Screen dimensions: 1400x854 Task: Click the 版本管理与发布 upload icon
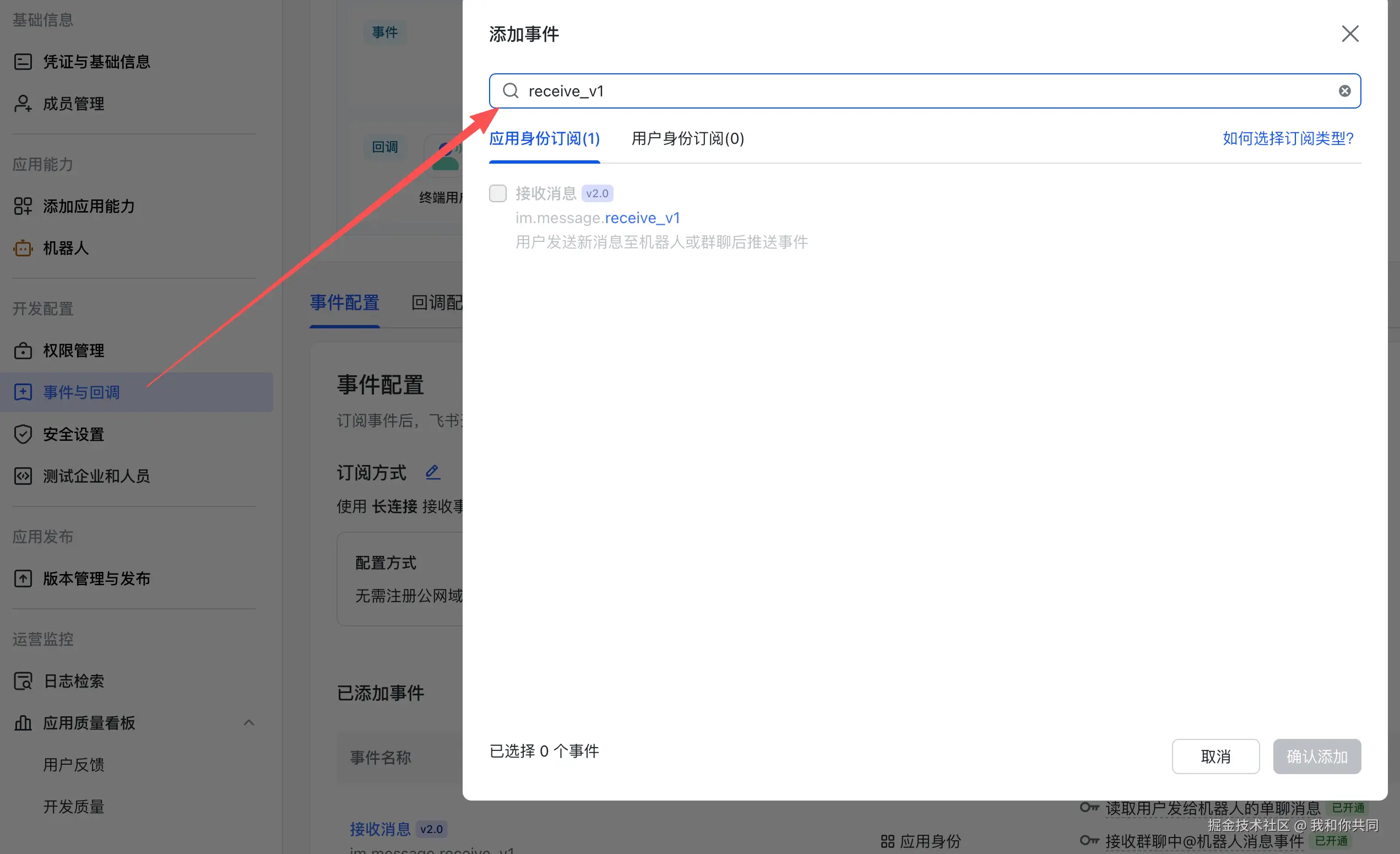23,579
